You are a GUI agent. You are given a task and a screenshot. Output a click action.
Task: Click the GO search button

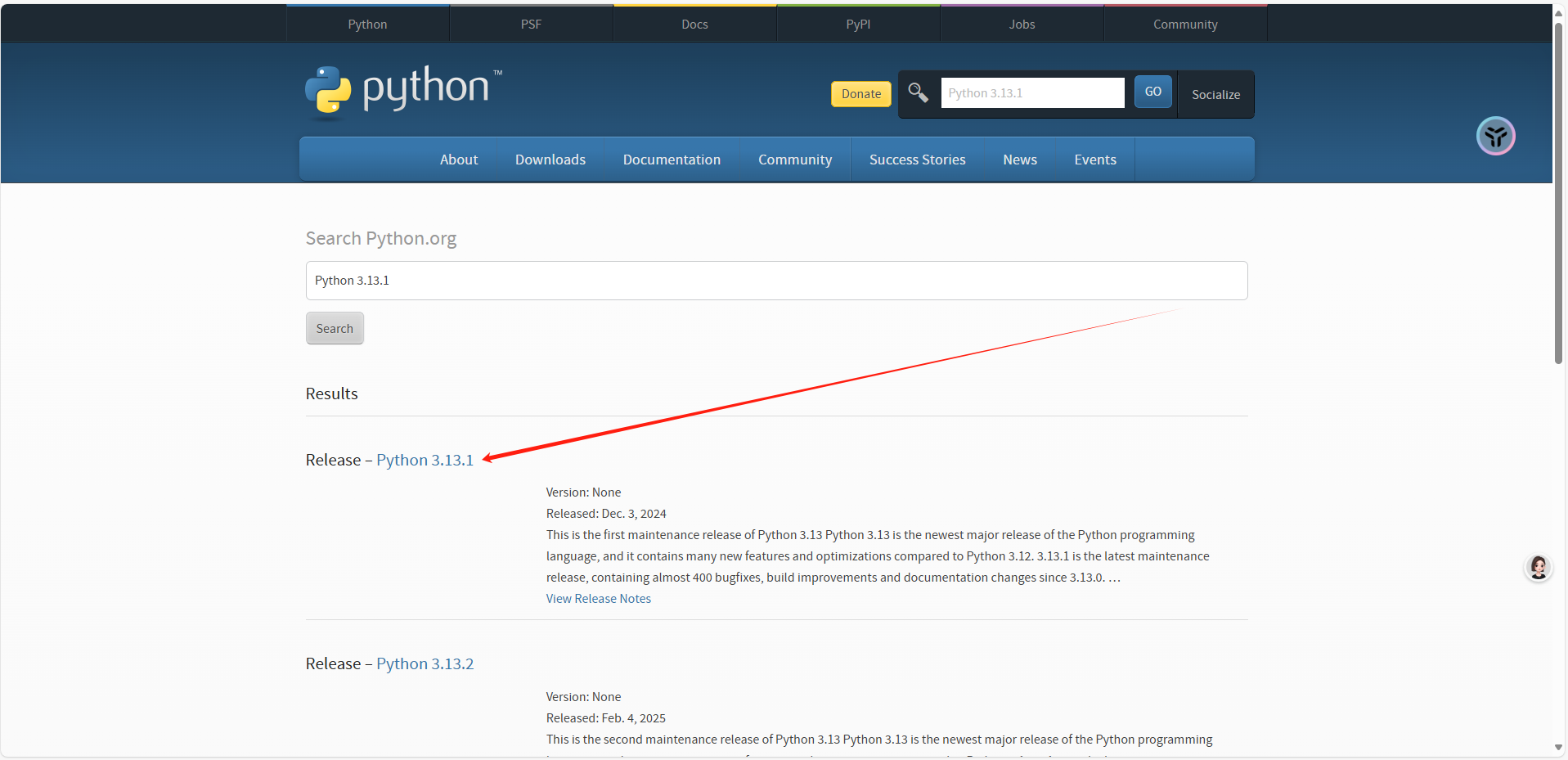click(1152, 92)
